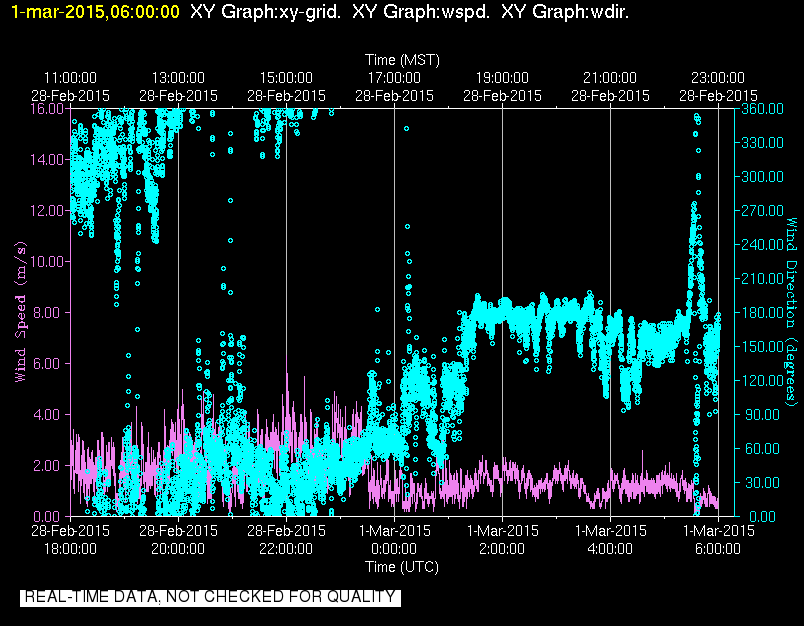Viewport: 804px width, 626px height.
Task: Click the 'REAL-TIME DATA, NOT CHECKED FOR QUALITY' notice
Action: [x=210, y=597]
